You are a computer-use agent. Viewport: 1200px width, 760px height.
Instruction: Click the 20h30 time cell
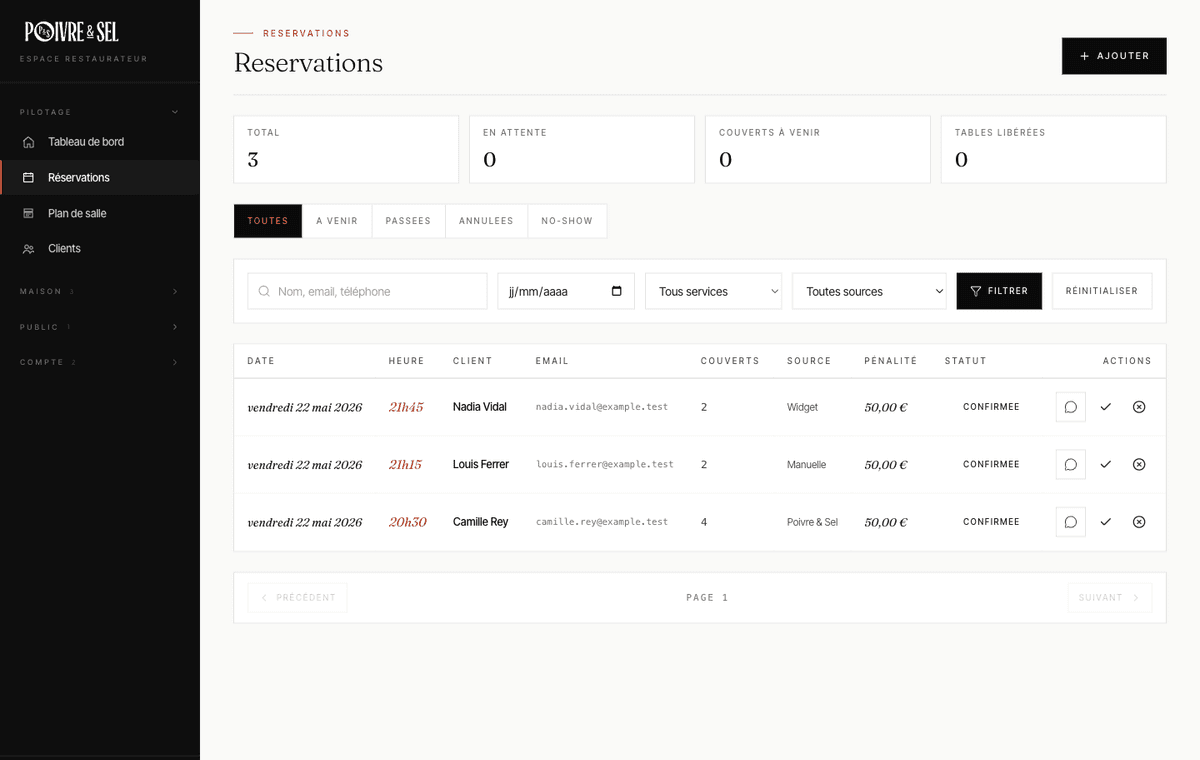[408, 522]
